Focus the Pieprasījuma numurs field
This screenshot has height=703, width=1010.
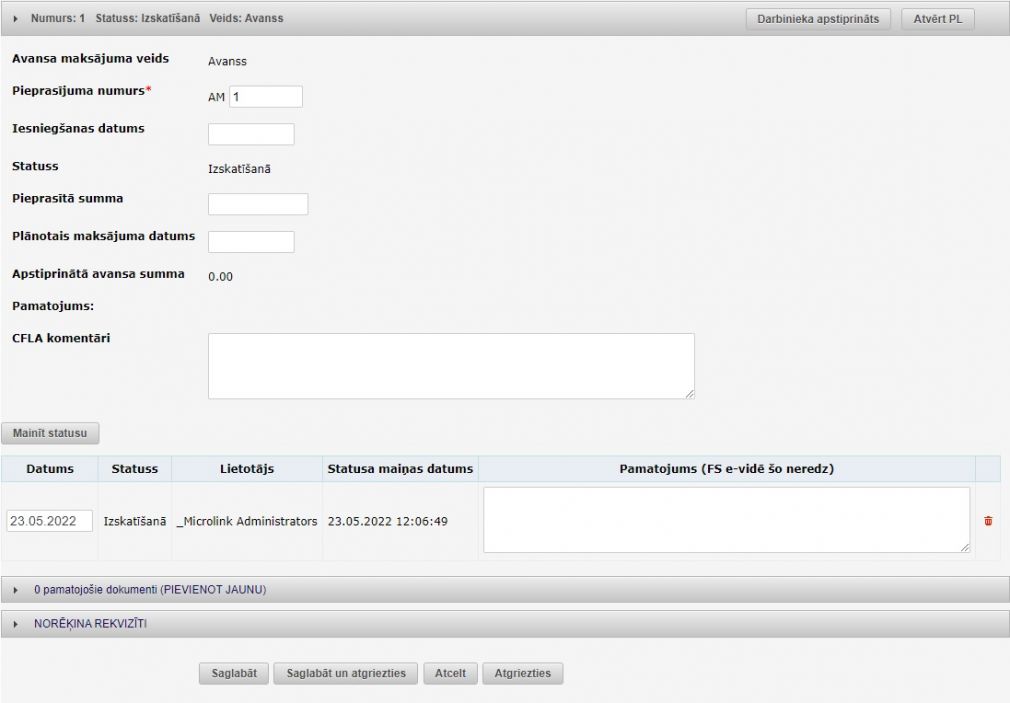click(265, 97)
